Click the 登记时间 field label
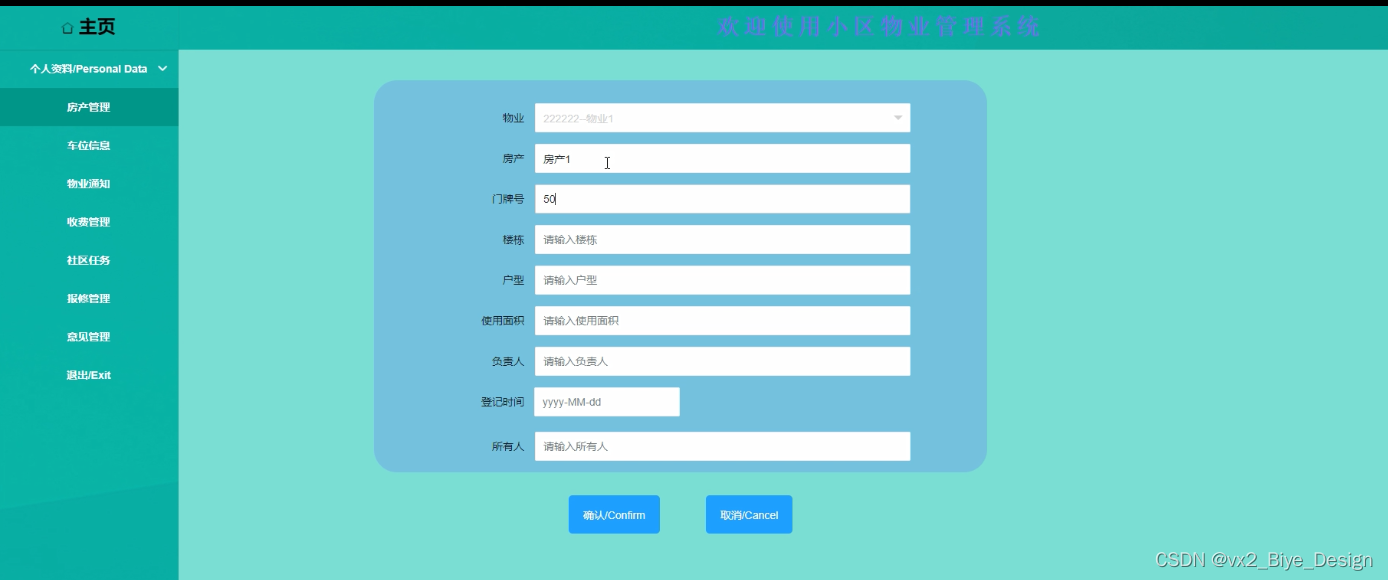The height and width of the screenshot is (580, 1388). point(502,402)
